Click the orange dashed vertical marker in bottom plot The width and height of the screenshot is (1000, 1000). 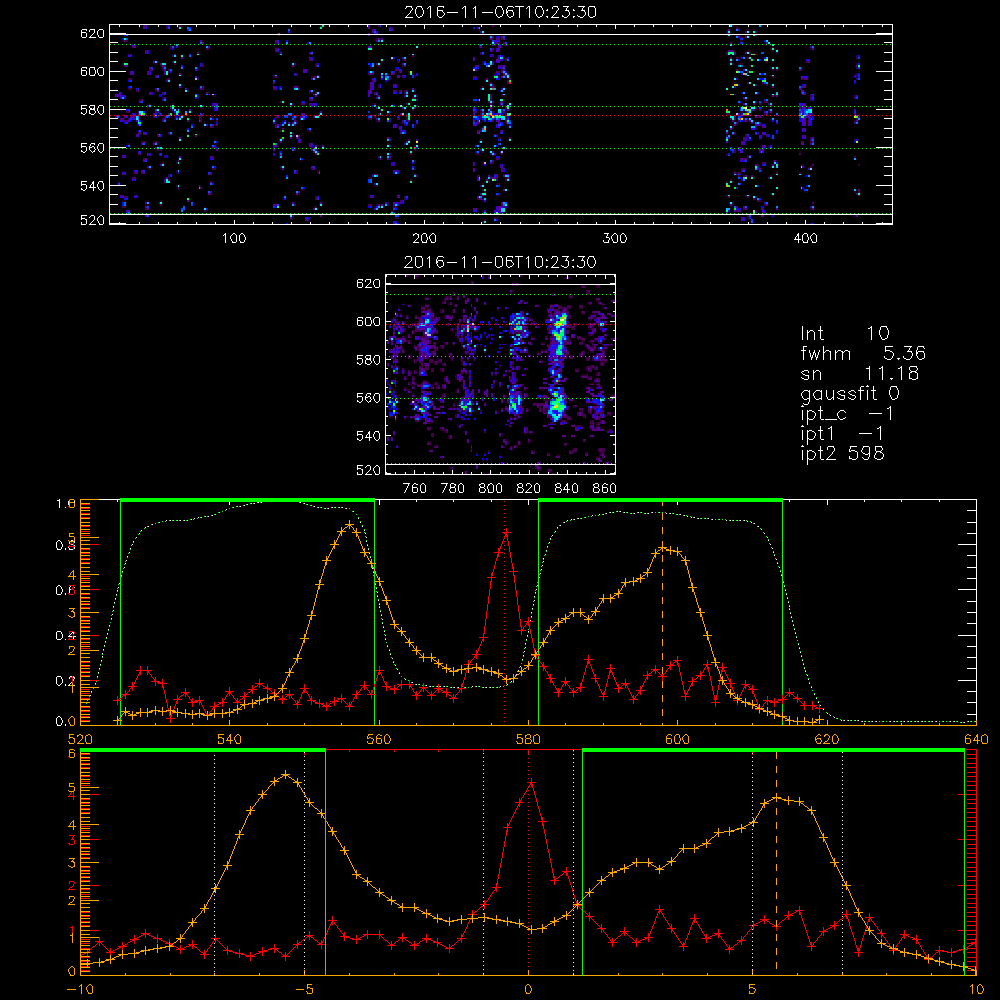pos(776,861)
